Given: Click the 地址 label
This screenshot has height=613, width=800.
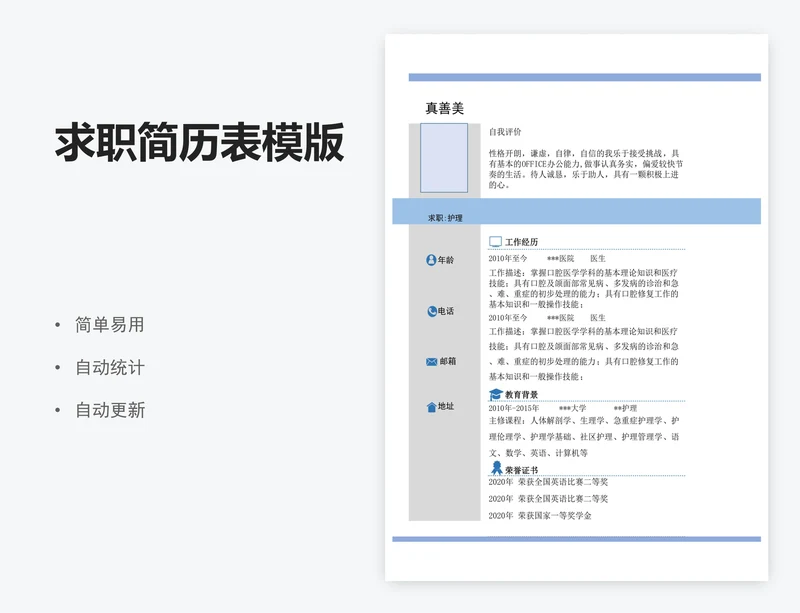Looking at the screenshot, I should click(x=446, y=406).
